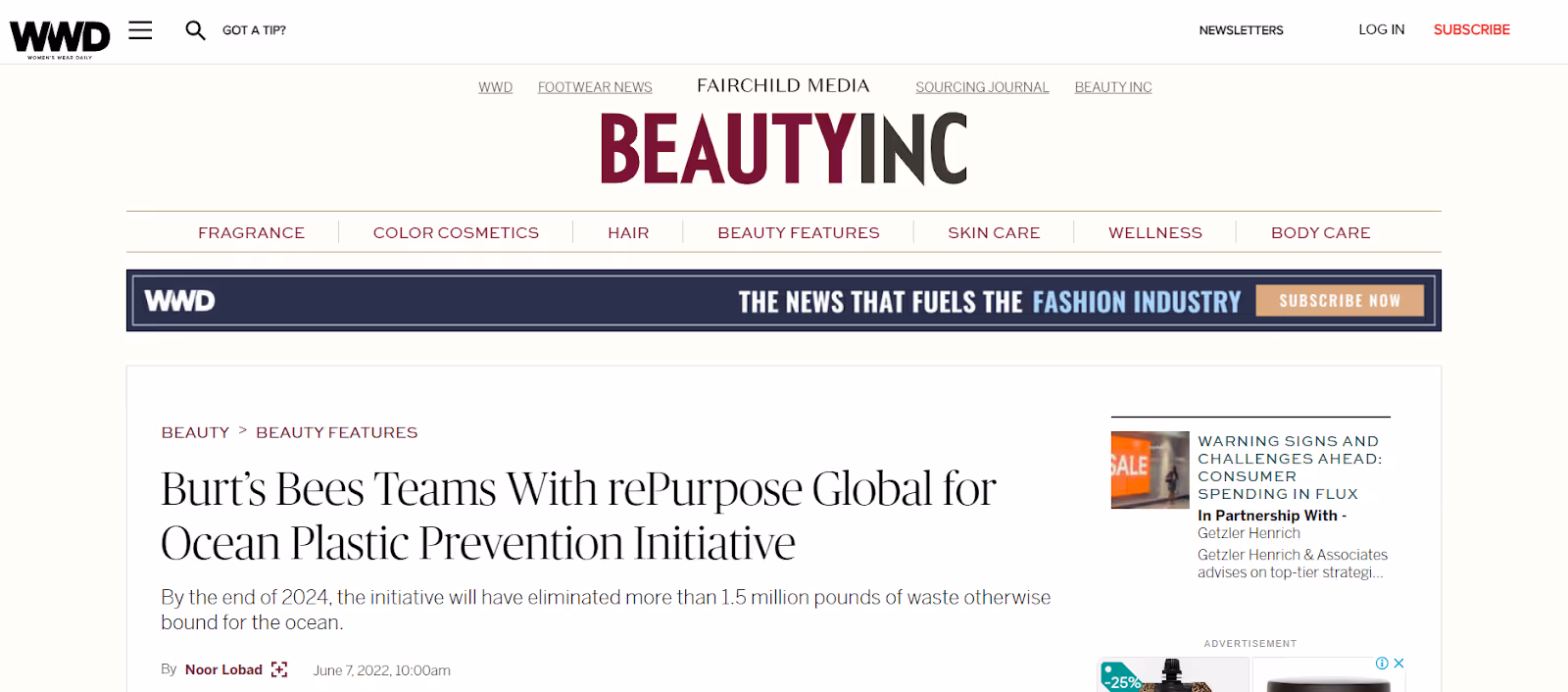
Task: Select the Wellness menu item
Action: tap(1155, 232)
